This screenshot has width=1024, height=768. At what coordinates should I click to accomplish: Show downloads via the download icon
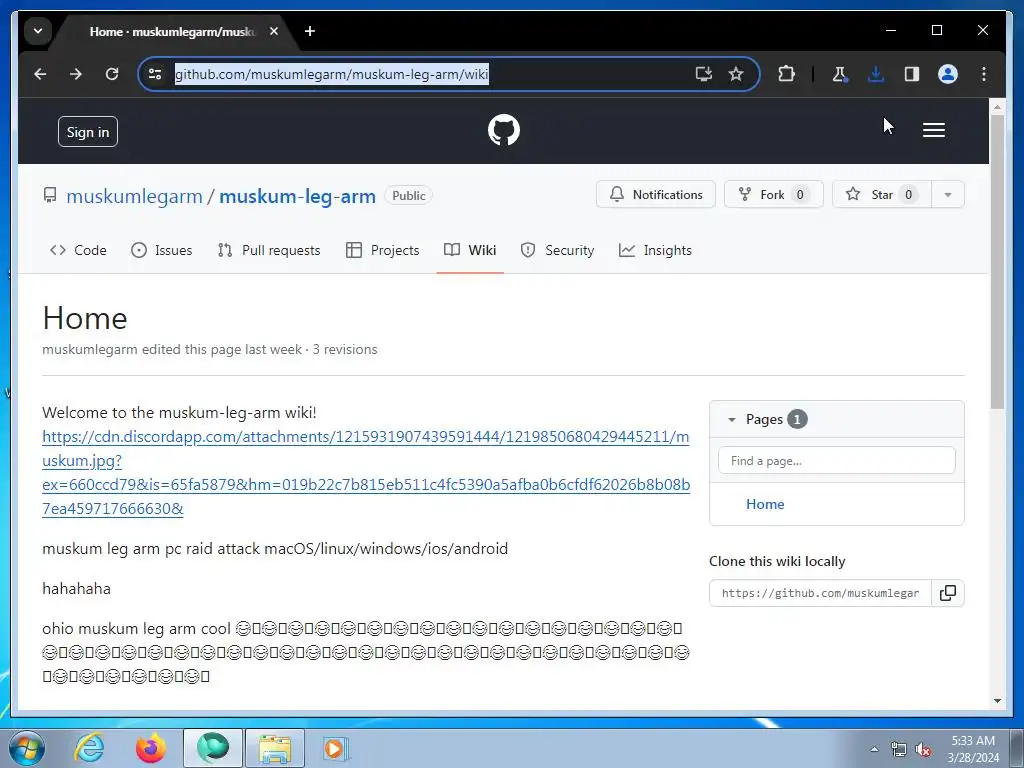coord(876,74)
